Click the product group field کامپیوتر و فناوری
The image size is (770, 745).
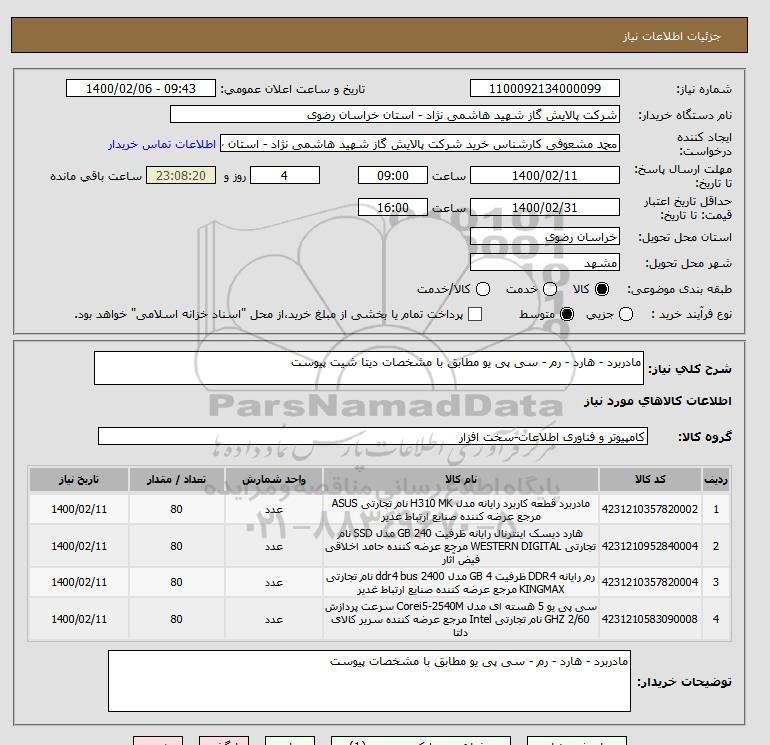[374, 437]
